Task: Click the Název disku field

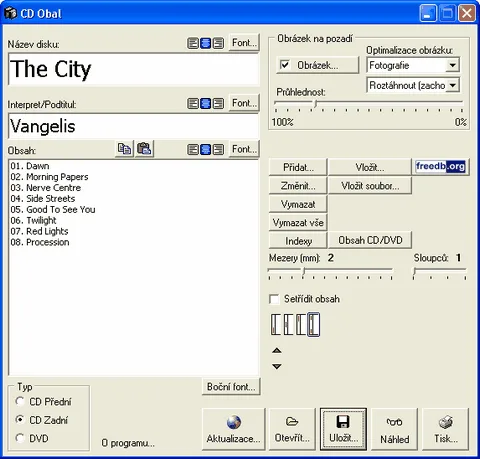Action: [133, 69]
